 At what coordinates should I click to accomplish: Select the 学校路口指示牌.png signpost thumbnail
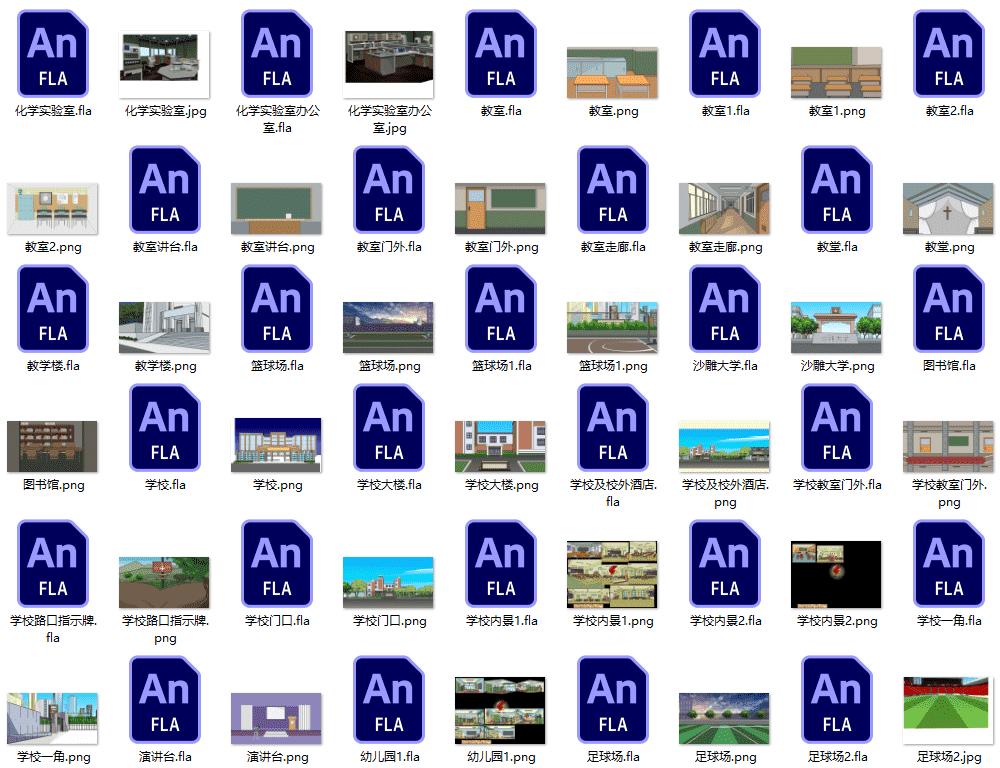[x=165, y=582]
